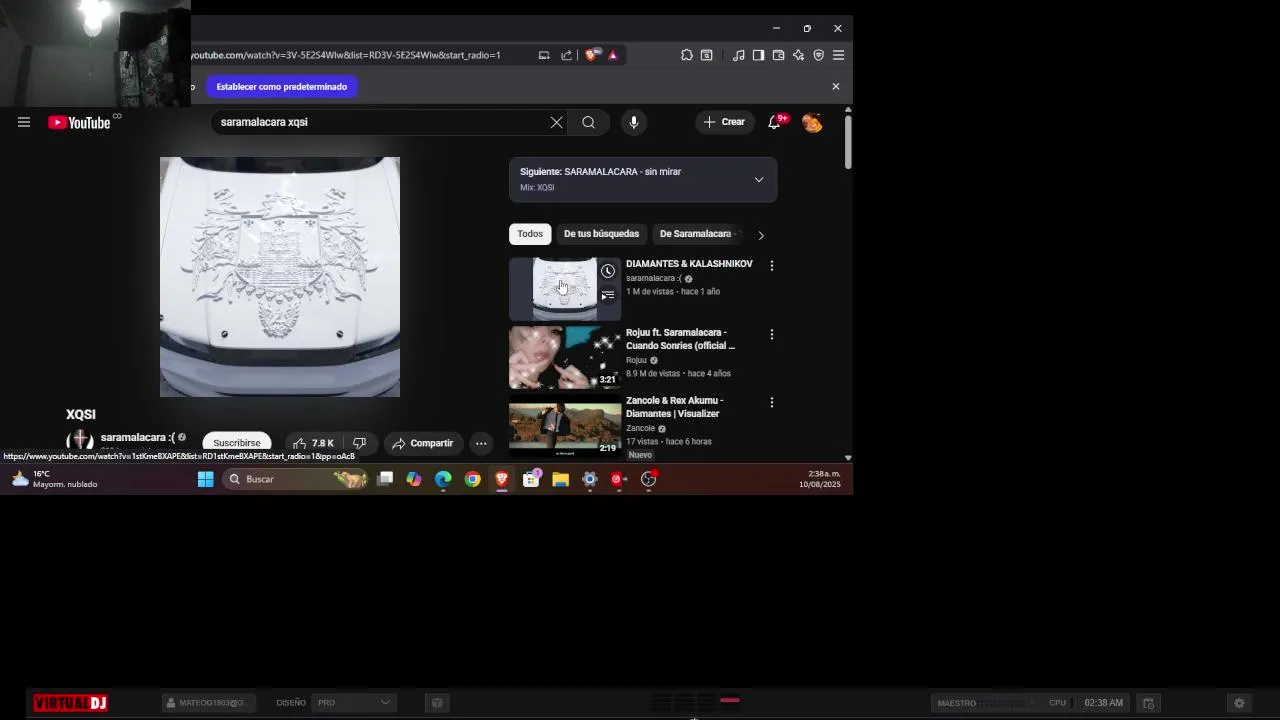Screen dimensions: 1280x720
Task: Click the page vertical scrollbar
Action: pyautogui.click(x=848, y=142)
